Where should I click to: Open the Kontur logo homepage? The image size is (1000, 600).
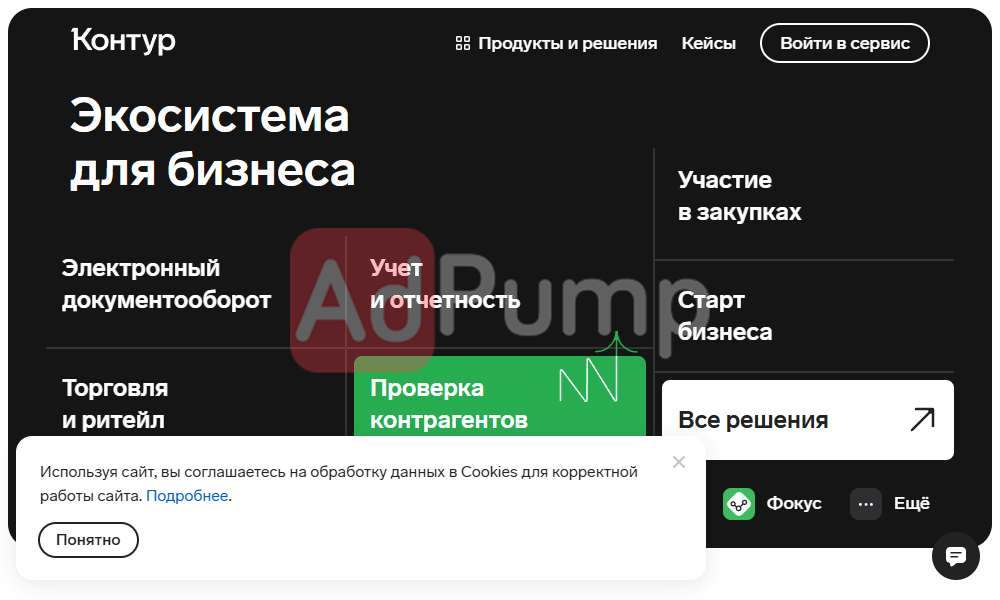[x=123, y=41]
